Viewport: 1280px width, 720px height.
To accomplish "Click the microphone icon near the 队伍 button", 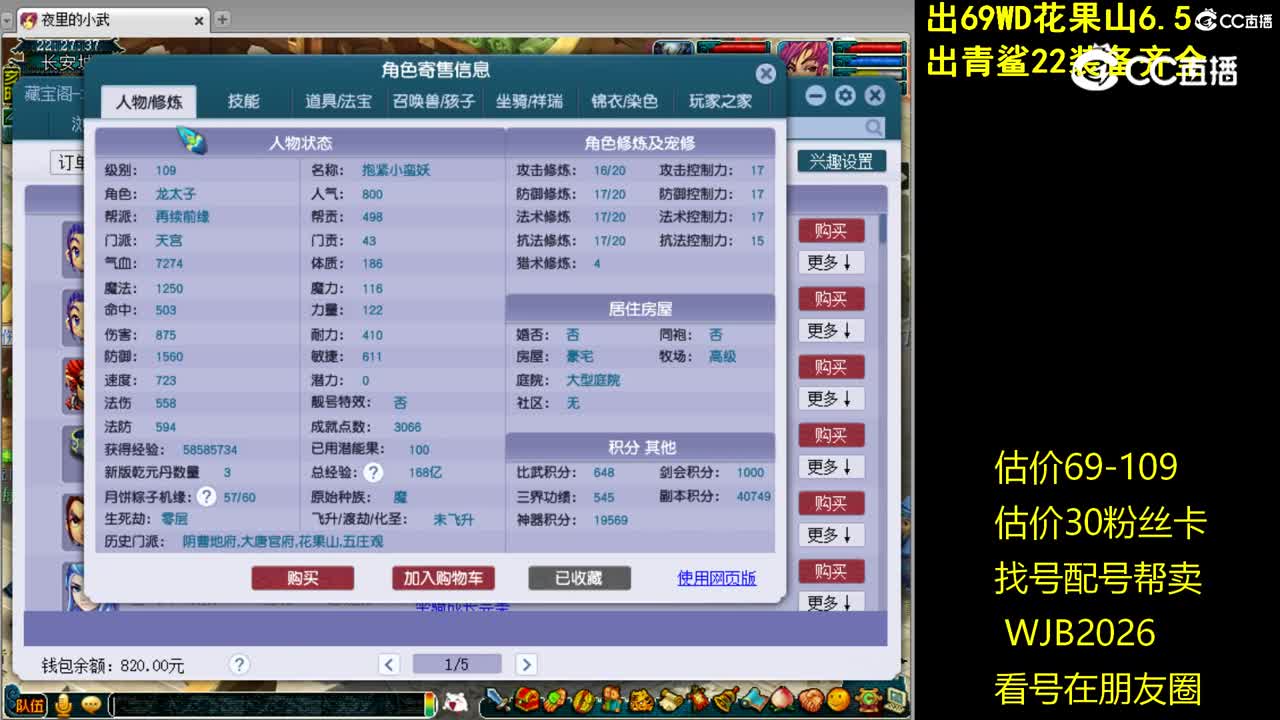I will tap(61, 705).
